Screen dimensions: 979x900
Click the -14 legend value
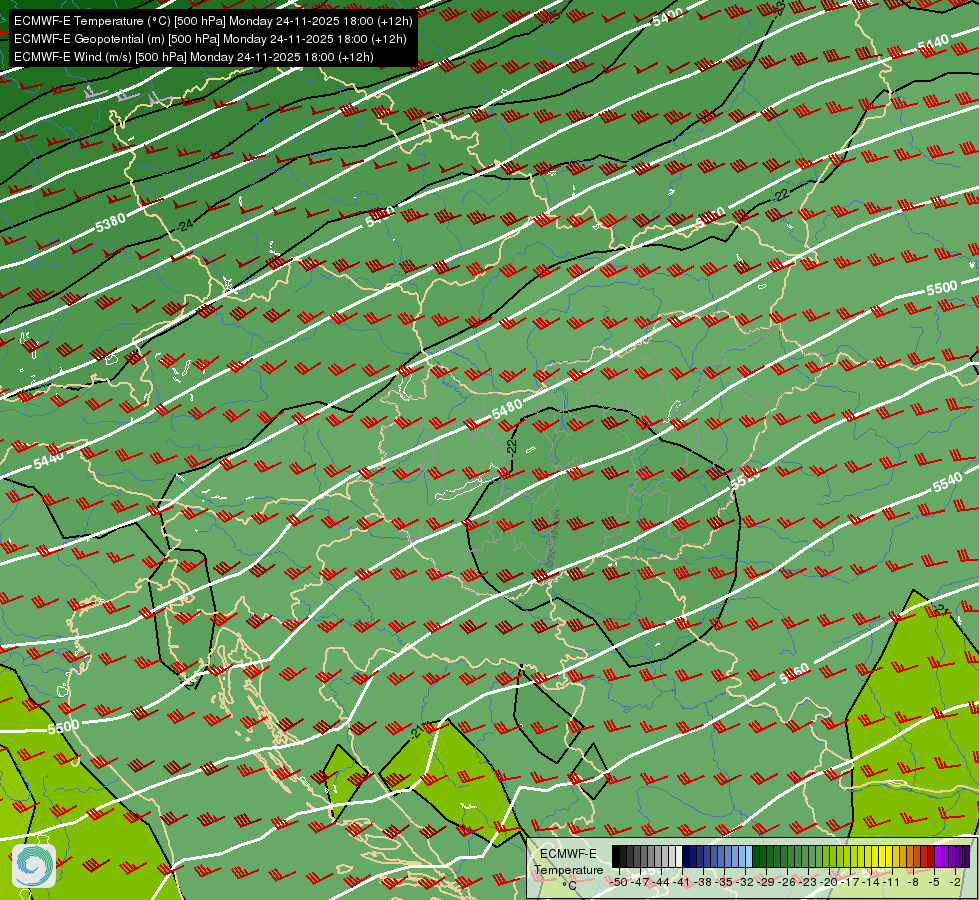coord(872,882)
